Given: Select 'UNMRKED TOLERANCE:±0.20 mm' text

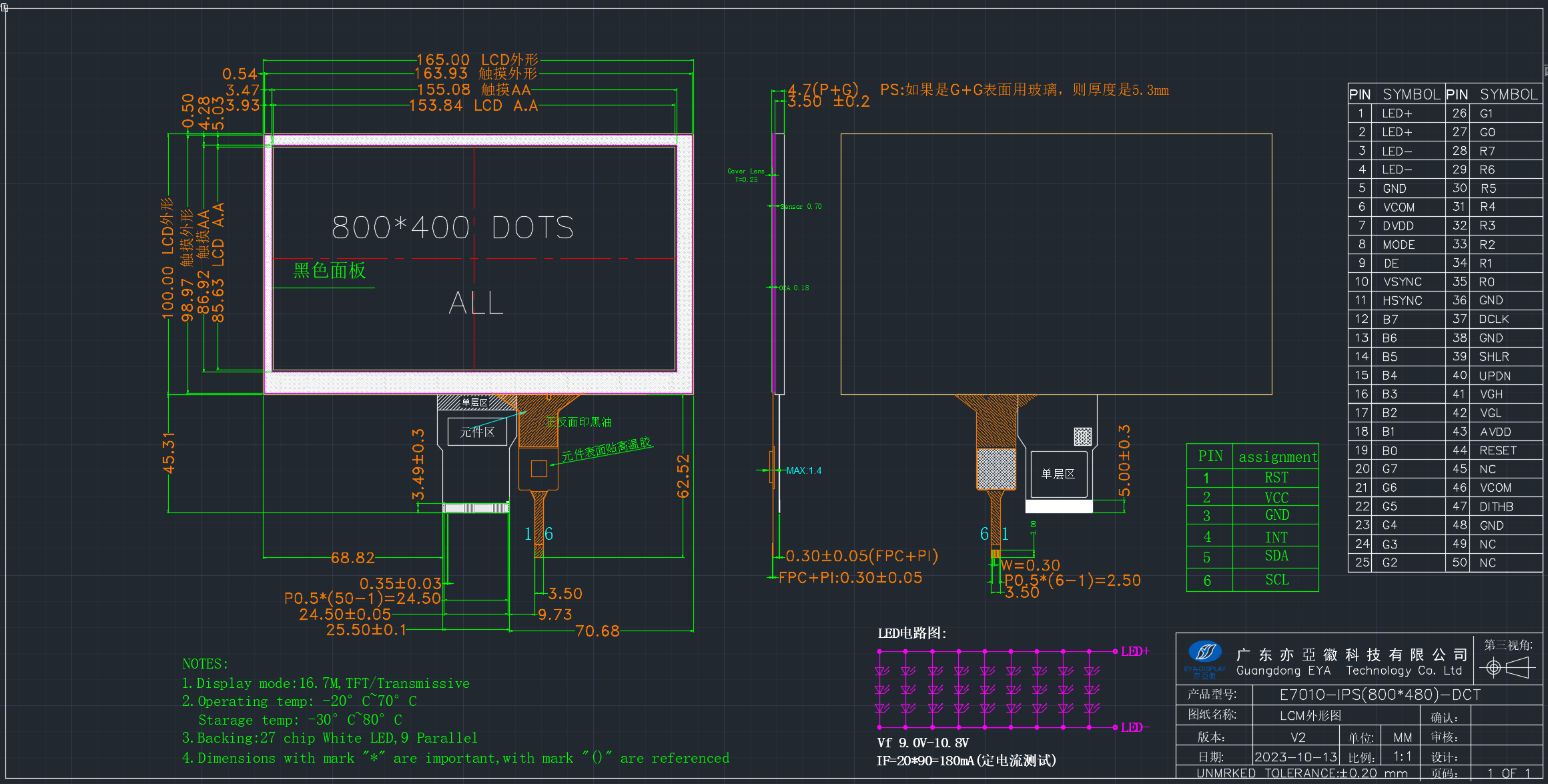Looking at the screenshot, I should pyautogui.click(x=1302, y=773).
